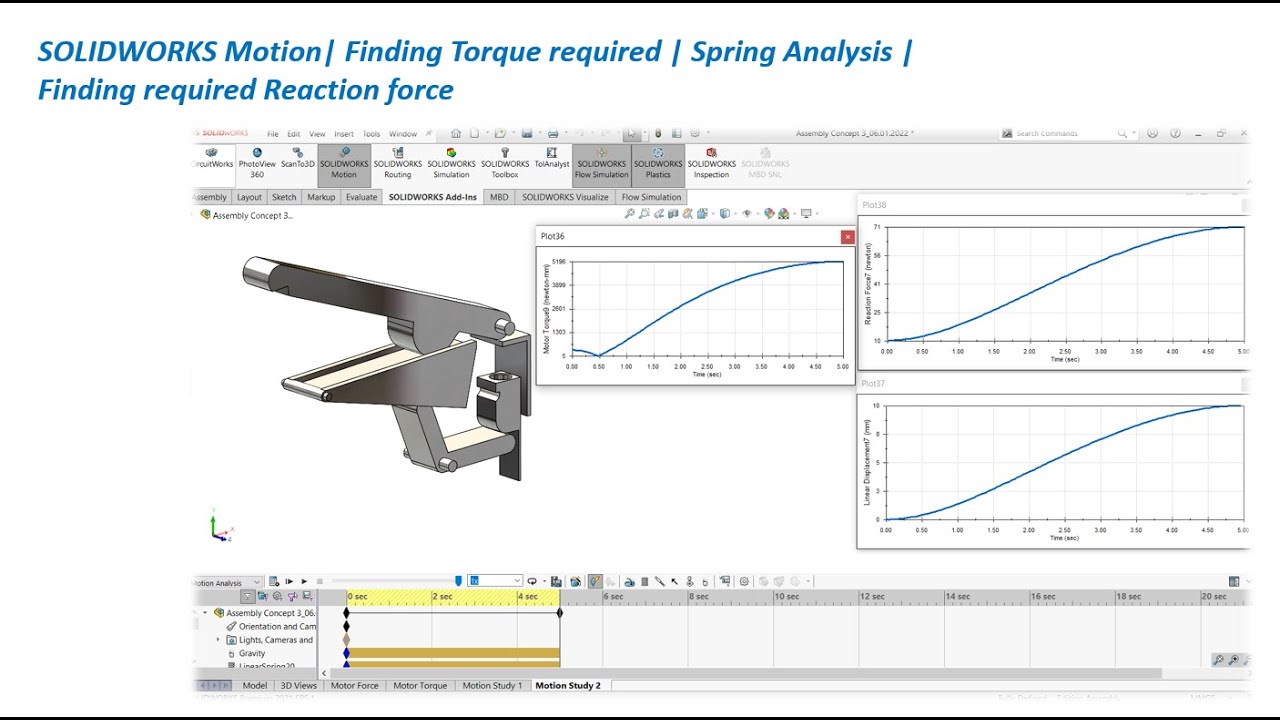Click the Save icon in title toolbar
The height and width of the screenshot is (720, 1280).
click(527, 133)
